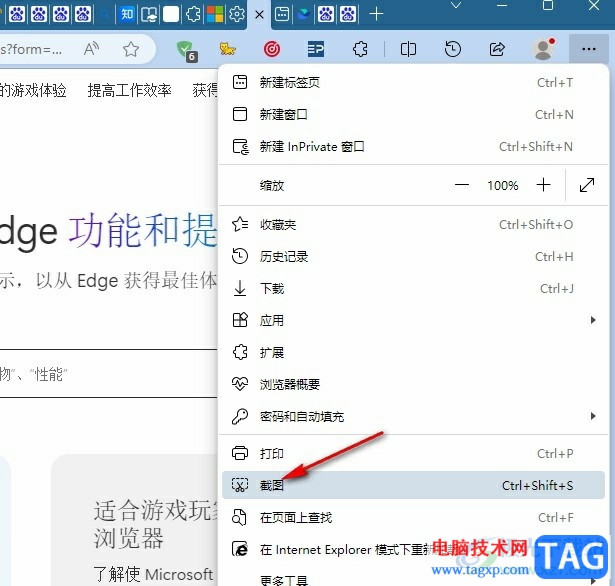Select Reload in Internet Explorer mode item
Image resolution: width=615 pixels, height=586 pixels.
(x=413, y=550)
